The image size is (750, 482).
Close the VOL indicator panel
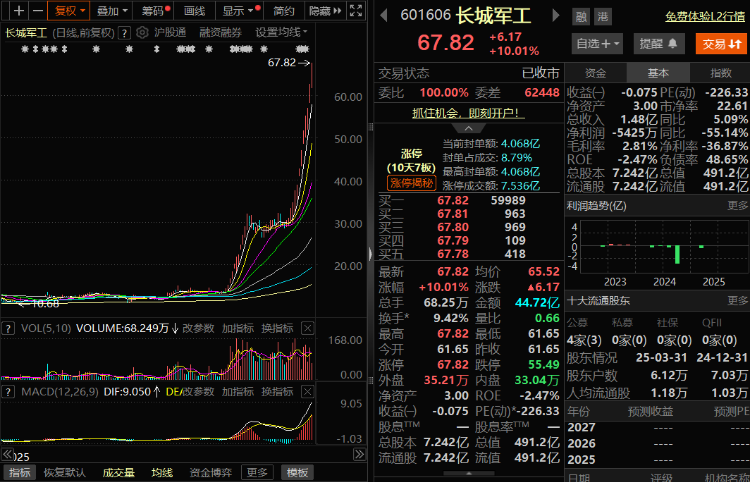pyautogui.click(x=308, y=329)
